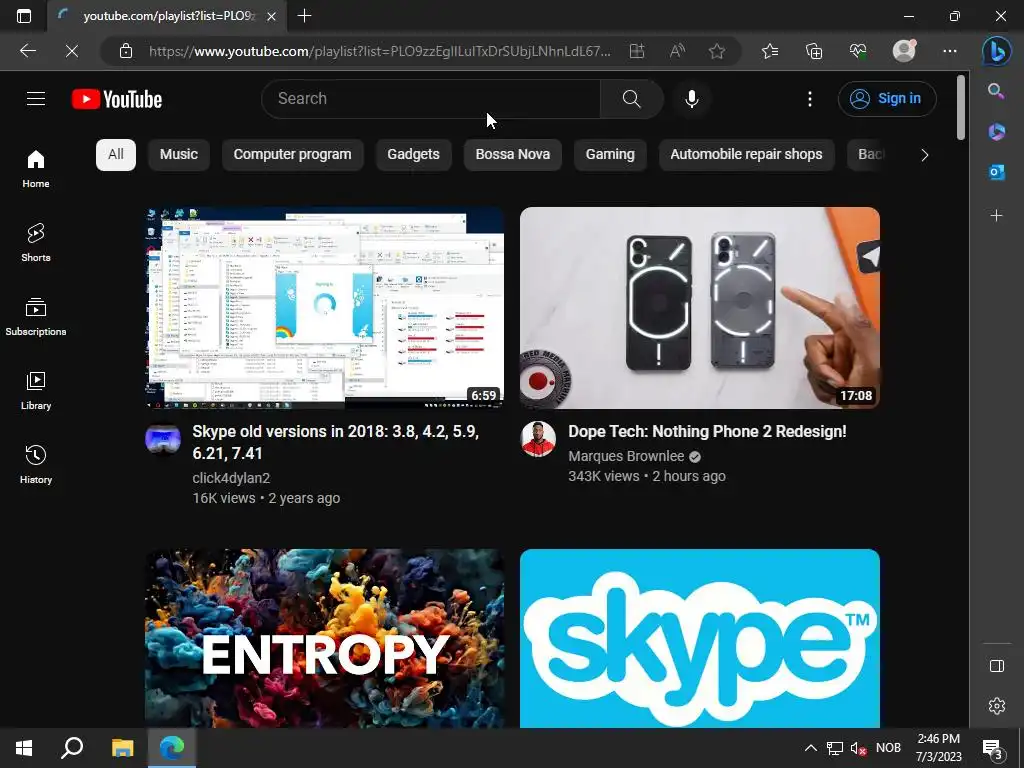Open title Skype old versions in 2018
The image size is (1024, 768).
pyautogui.click(x=336, y=442)
